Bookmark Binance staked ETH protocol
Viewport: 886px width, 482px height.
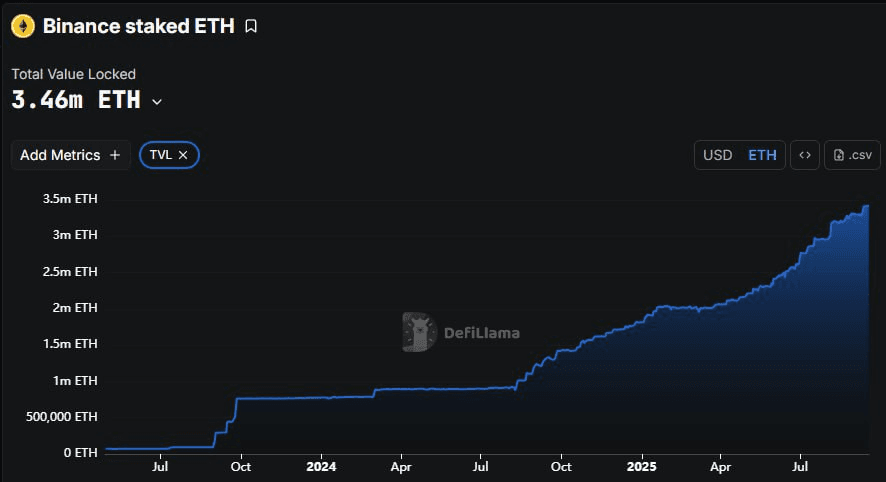point(251,26)
